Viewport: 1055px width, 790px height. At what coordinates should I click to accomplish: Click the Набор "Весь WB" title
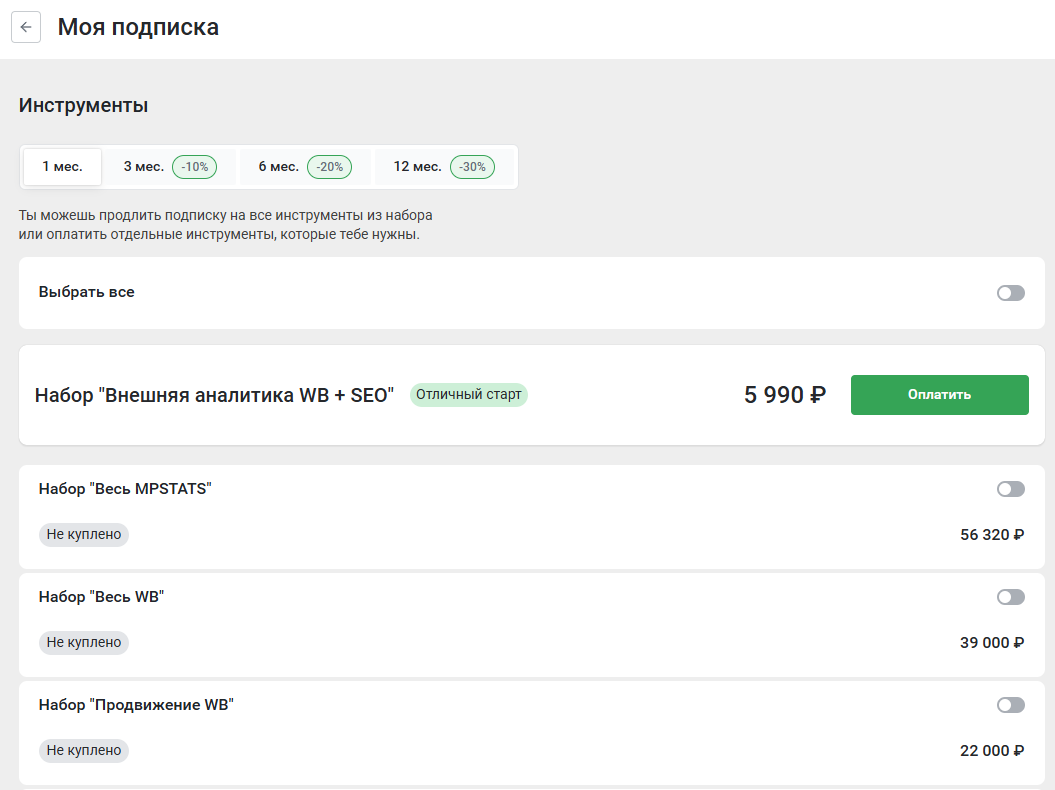coord(102,597)
